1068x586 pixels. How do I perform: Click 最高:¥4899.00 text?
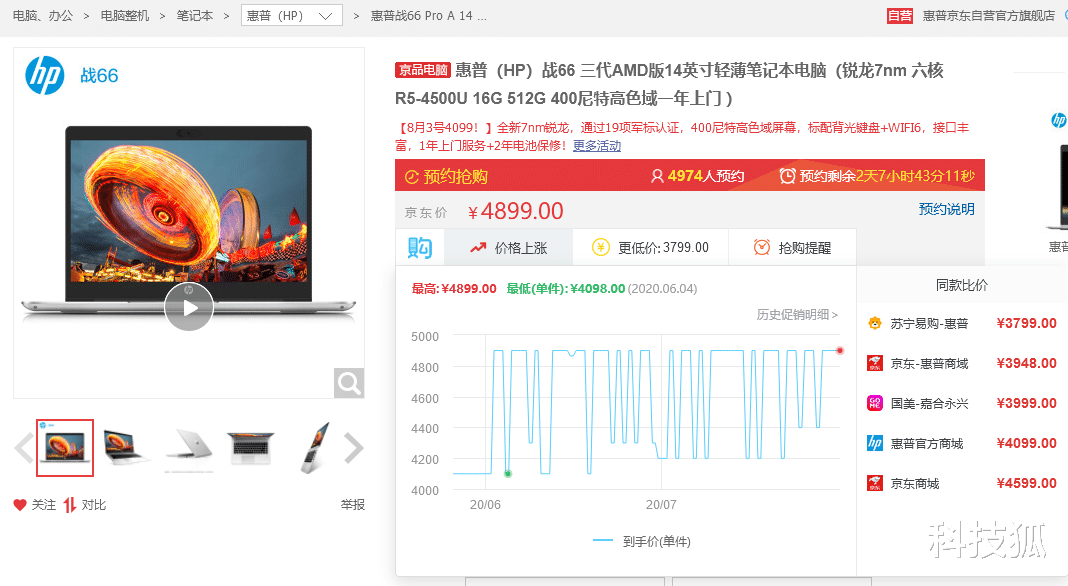[454, 289]
